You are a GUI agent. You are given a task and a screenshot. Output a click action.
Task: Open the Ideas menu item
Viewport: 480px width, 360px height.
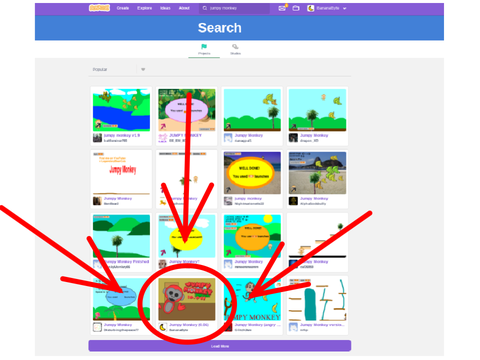point(165,8)
